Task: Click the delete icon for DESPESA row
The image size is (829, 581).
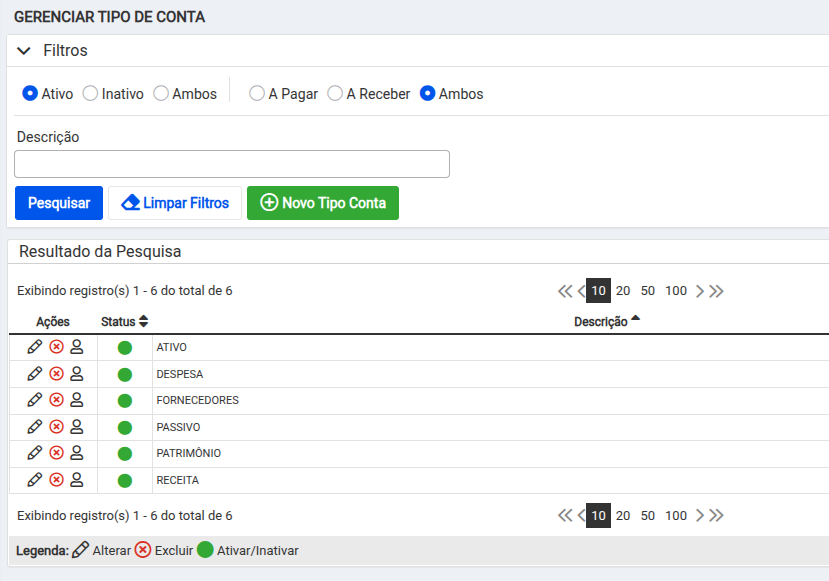Action: (x=56, y=373)
